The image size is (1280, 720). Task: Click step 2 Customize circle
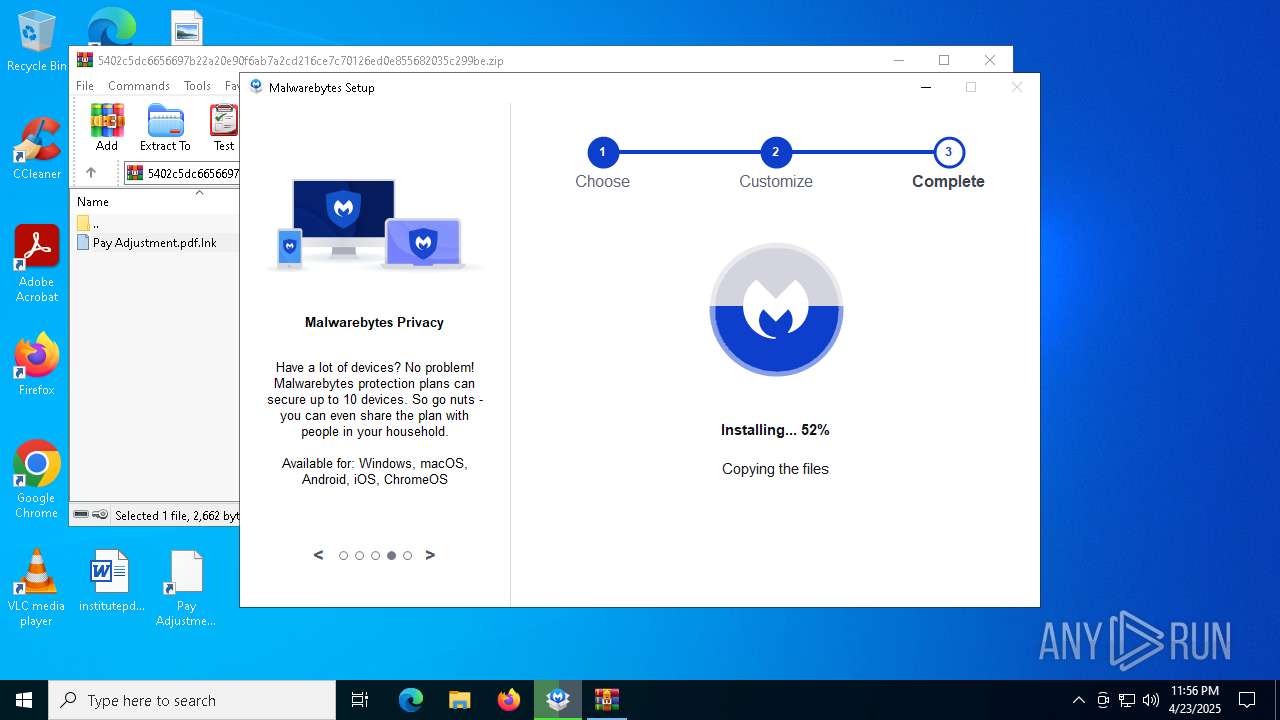(x=775, y=152)
